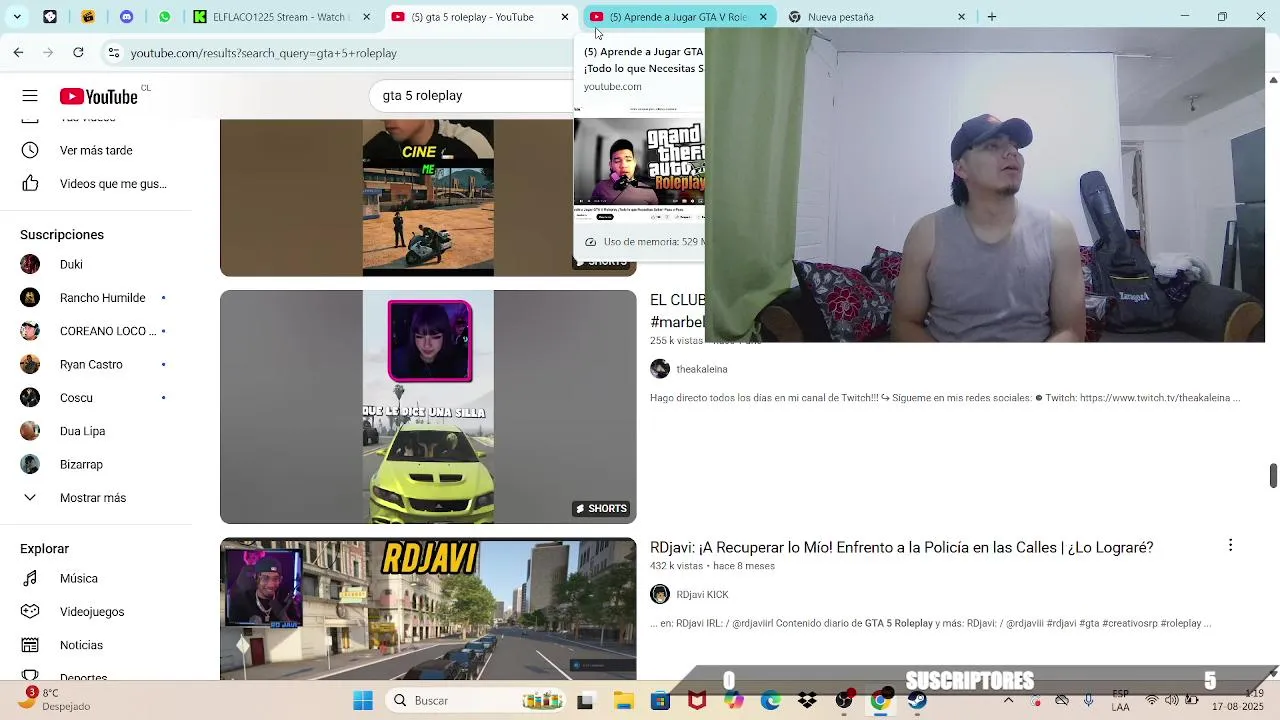Open the yellow car Shorts thumbnail
The height and width of the screenshot is (720, 1280).
pyautogui.click(x=428, y=407)
